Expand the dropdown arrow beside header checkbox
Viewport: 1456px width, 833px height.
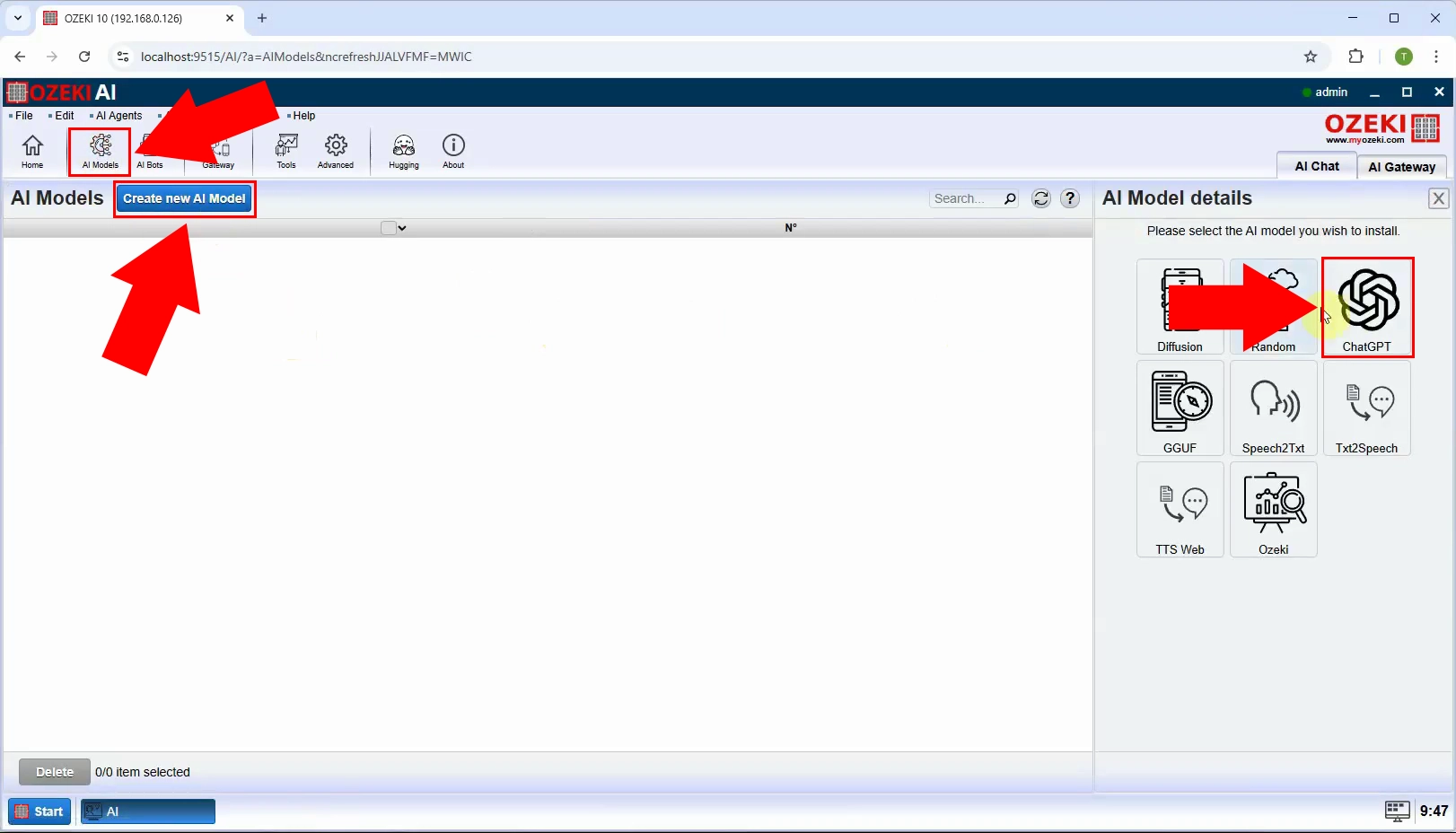(402, 228)
